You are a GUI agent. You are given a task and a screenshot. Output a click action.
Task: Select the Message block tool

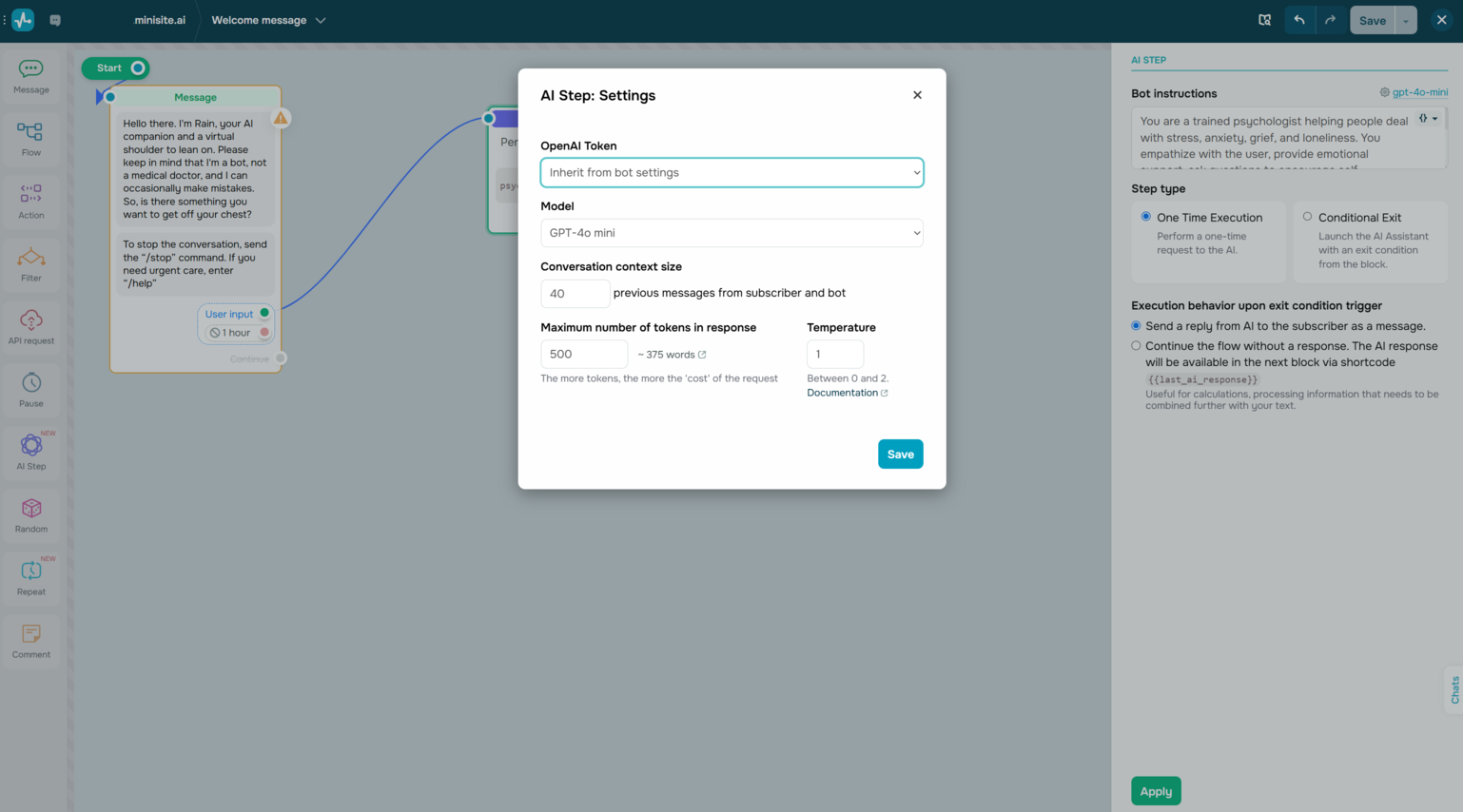(x=31, y=76)
